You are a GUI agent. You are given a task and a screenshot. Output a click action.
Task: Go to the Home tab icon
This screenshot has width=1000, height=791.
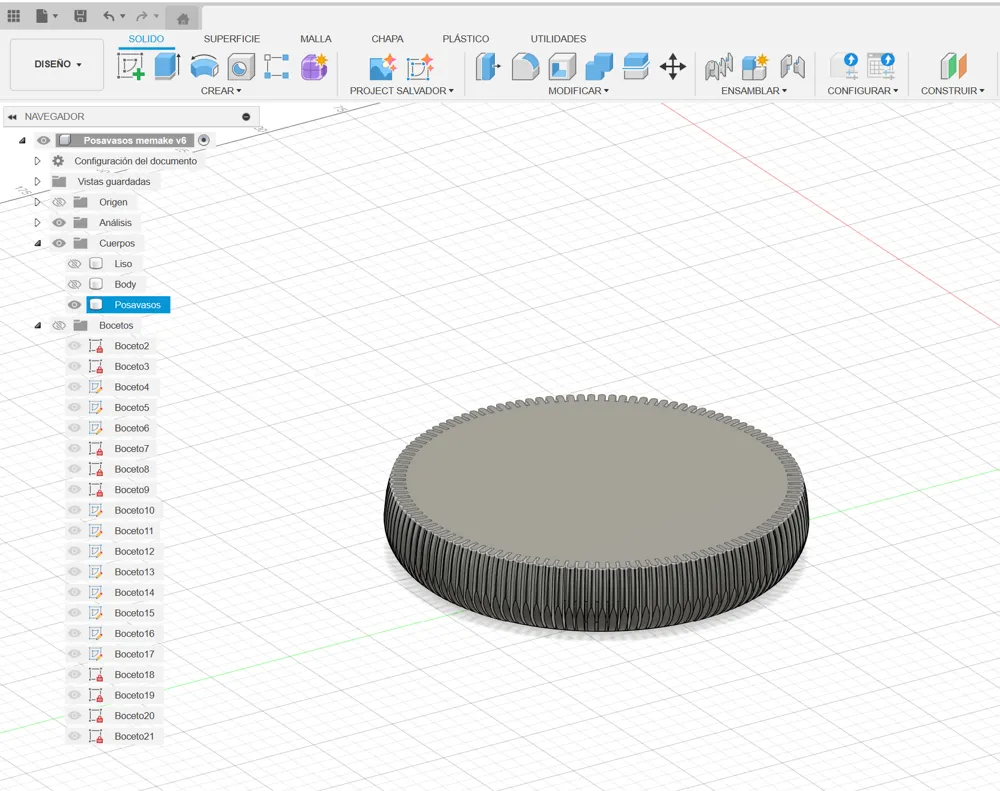[182, 18]
